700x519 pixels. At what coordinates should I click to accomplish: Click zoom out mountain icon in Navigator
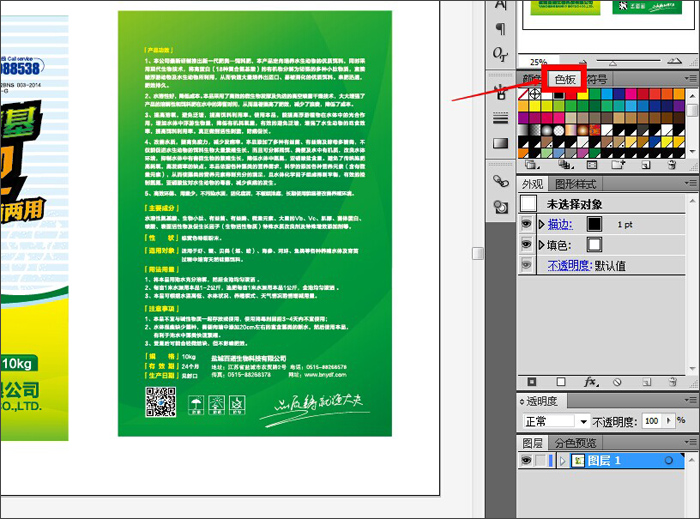pos(582,62)
